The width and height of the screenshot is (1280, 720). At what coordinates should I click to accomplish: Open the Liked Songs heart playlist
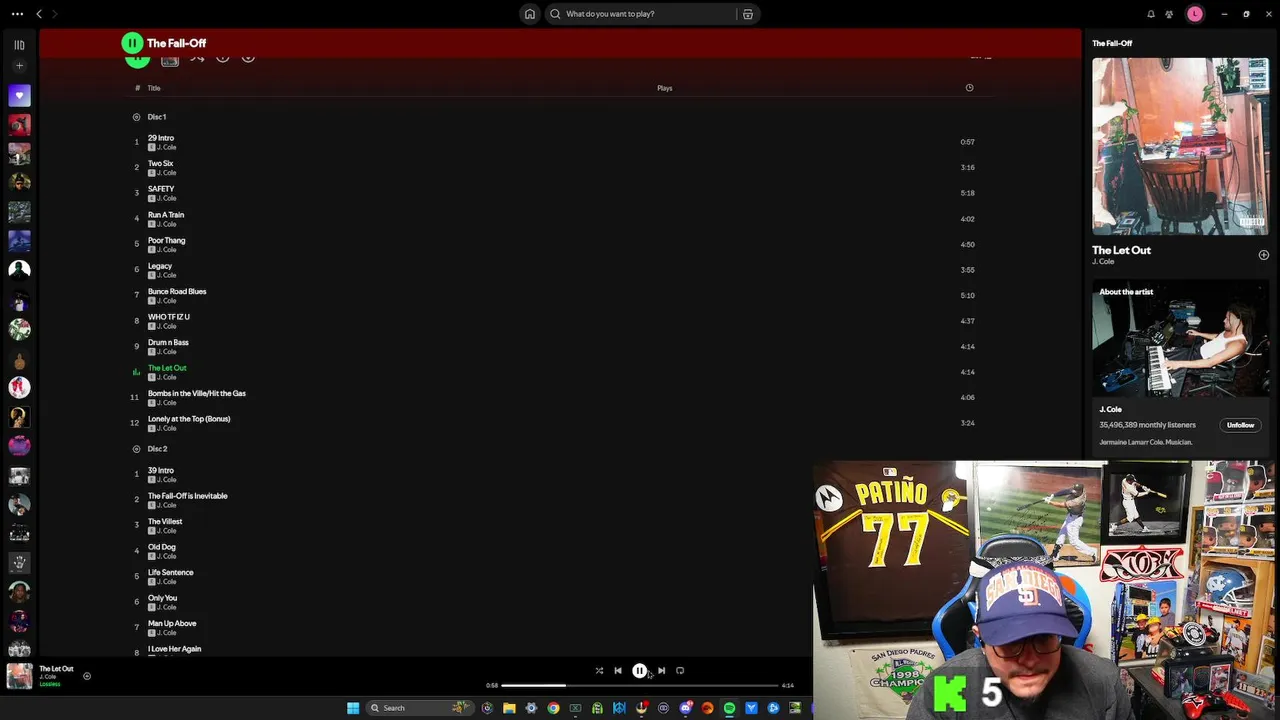(19, 96)
